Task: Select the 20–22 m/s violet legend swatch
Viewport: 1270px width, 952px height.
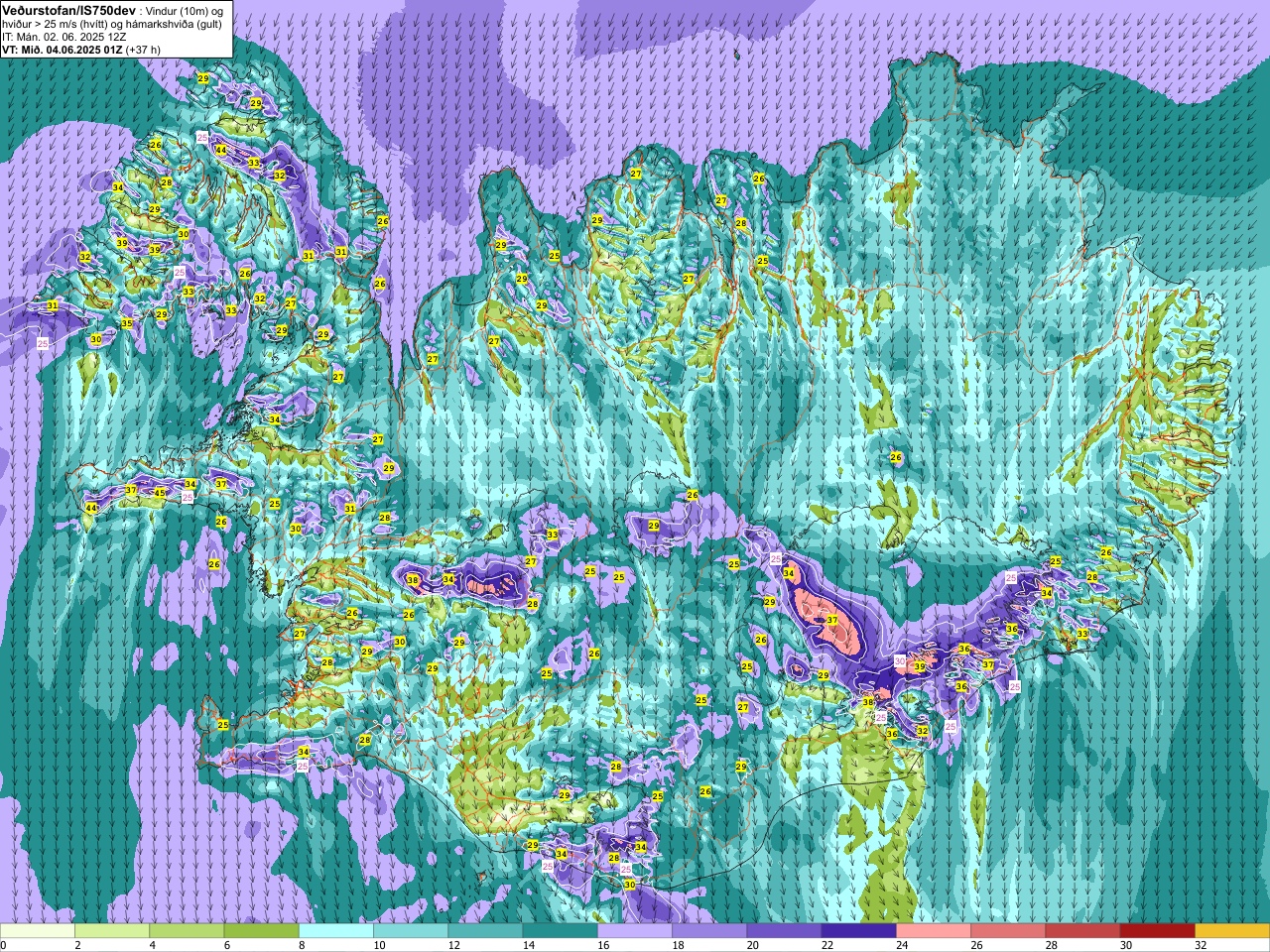Action: (x=784, y=931)
